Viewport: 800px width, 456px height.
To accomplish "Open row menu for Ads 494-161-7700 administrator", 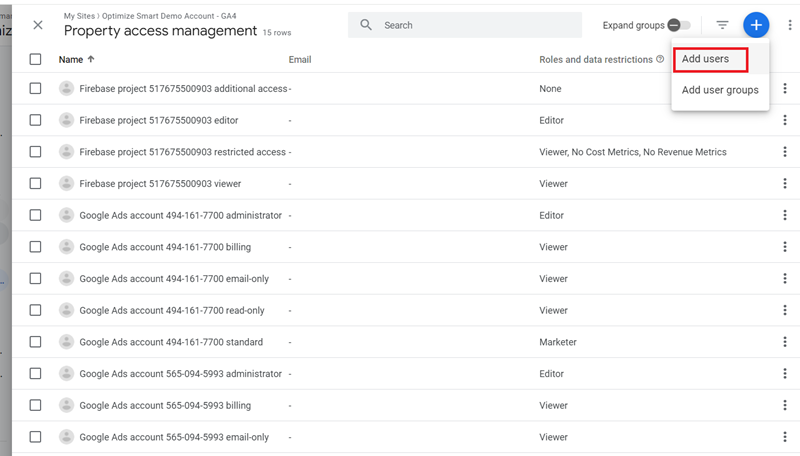I will pos(785,215).
